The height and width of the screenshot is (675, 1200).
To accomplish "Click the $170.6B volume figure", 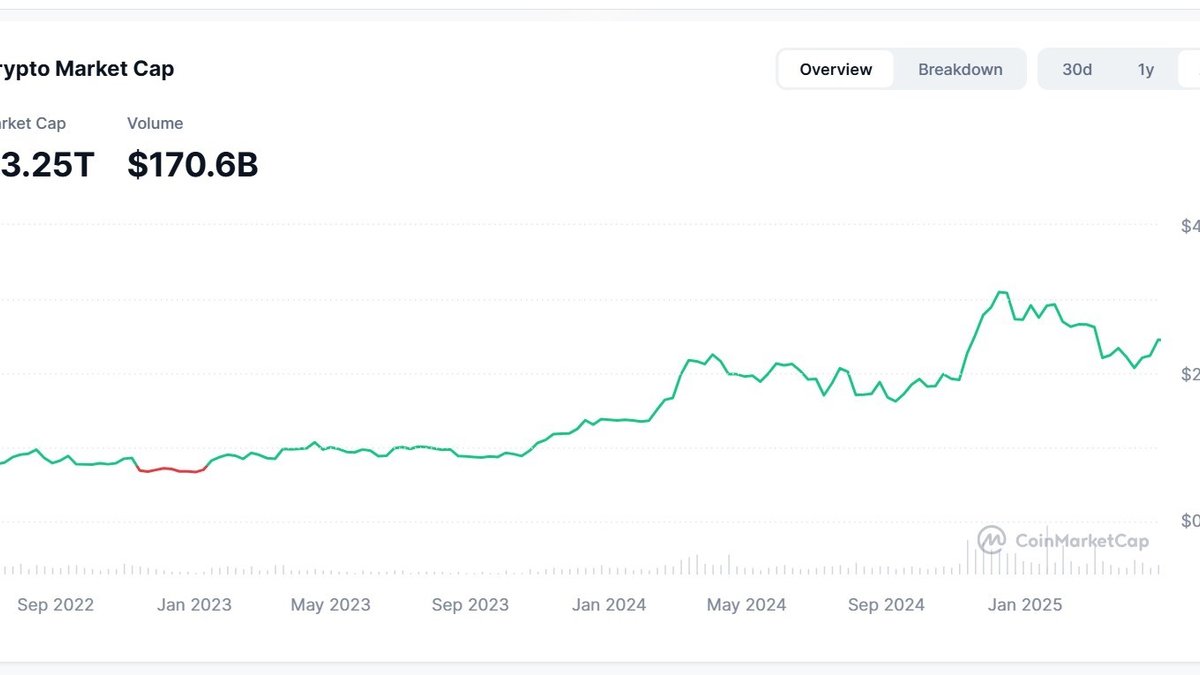I will tap(192, 164).
